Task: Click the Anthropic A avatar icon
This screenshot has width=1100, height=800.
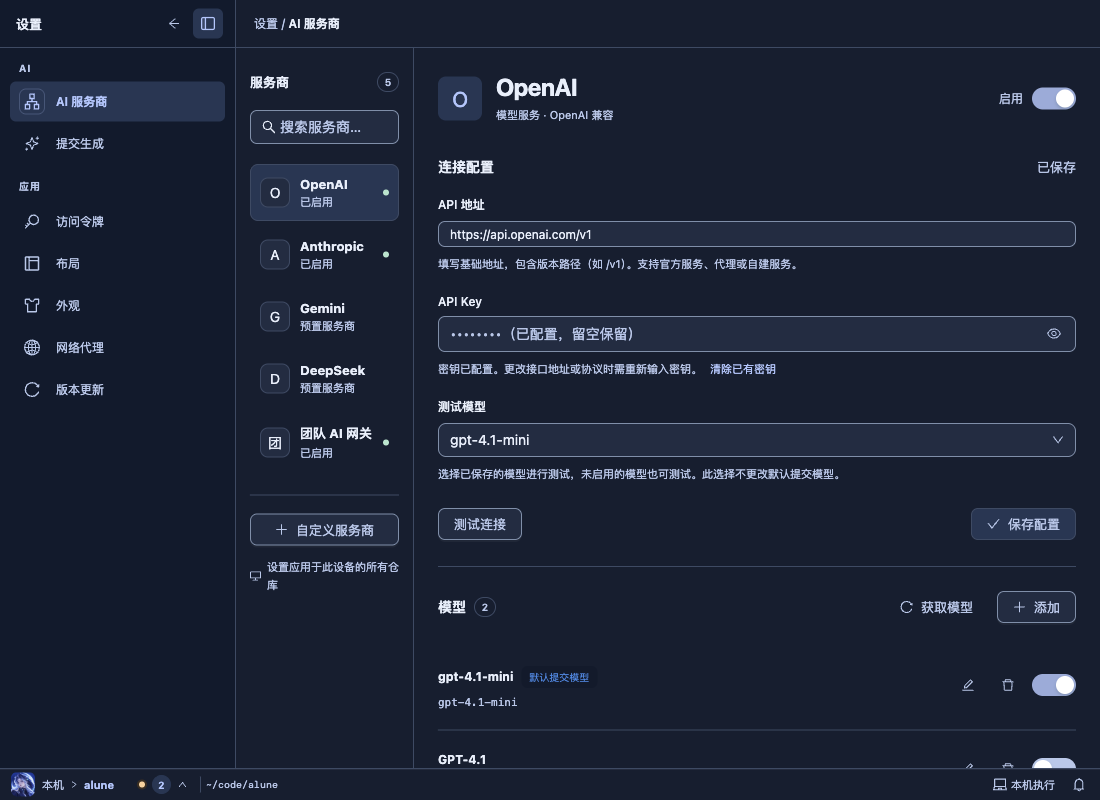Action: (275, 255)
